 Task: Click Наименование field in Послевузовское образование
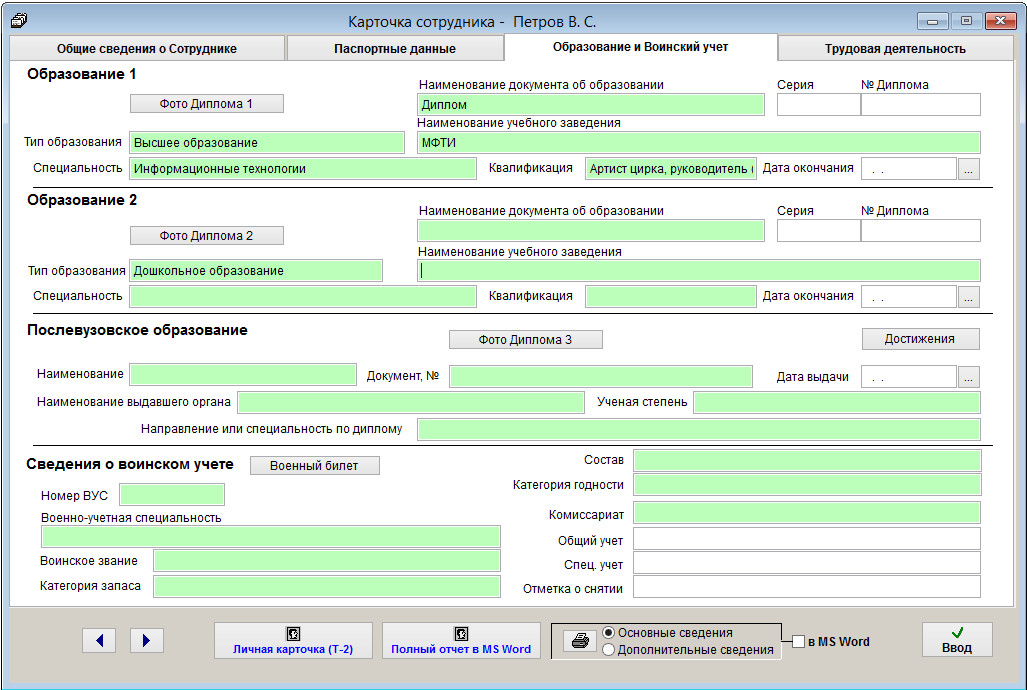(243, 375)
